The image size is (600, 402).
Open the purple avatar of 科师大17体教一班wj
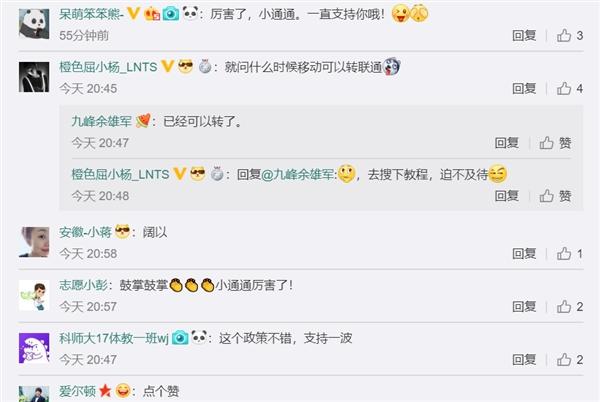click(34, 348)
